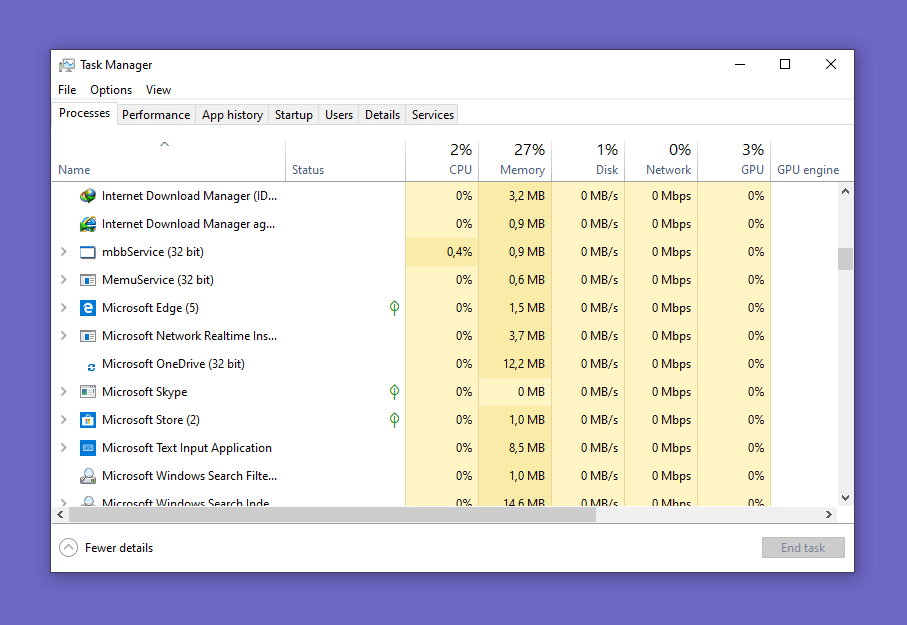Click the horizontal scrollbar right arrow
This screenshot has width=907, height=625.
[829, 514]
